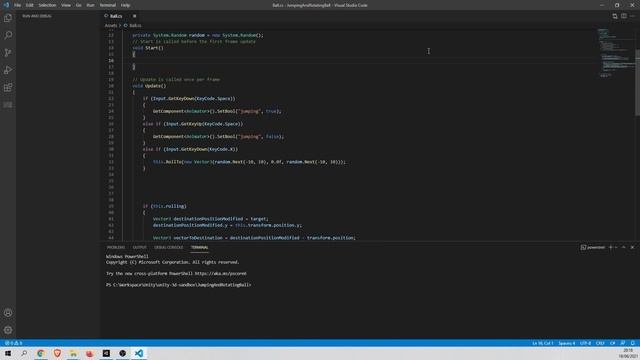
Task: Open the editor More Actions ellipsis
Action: pos(633,16)
